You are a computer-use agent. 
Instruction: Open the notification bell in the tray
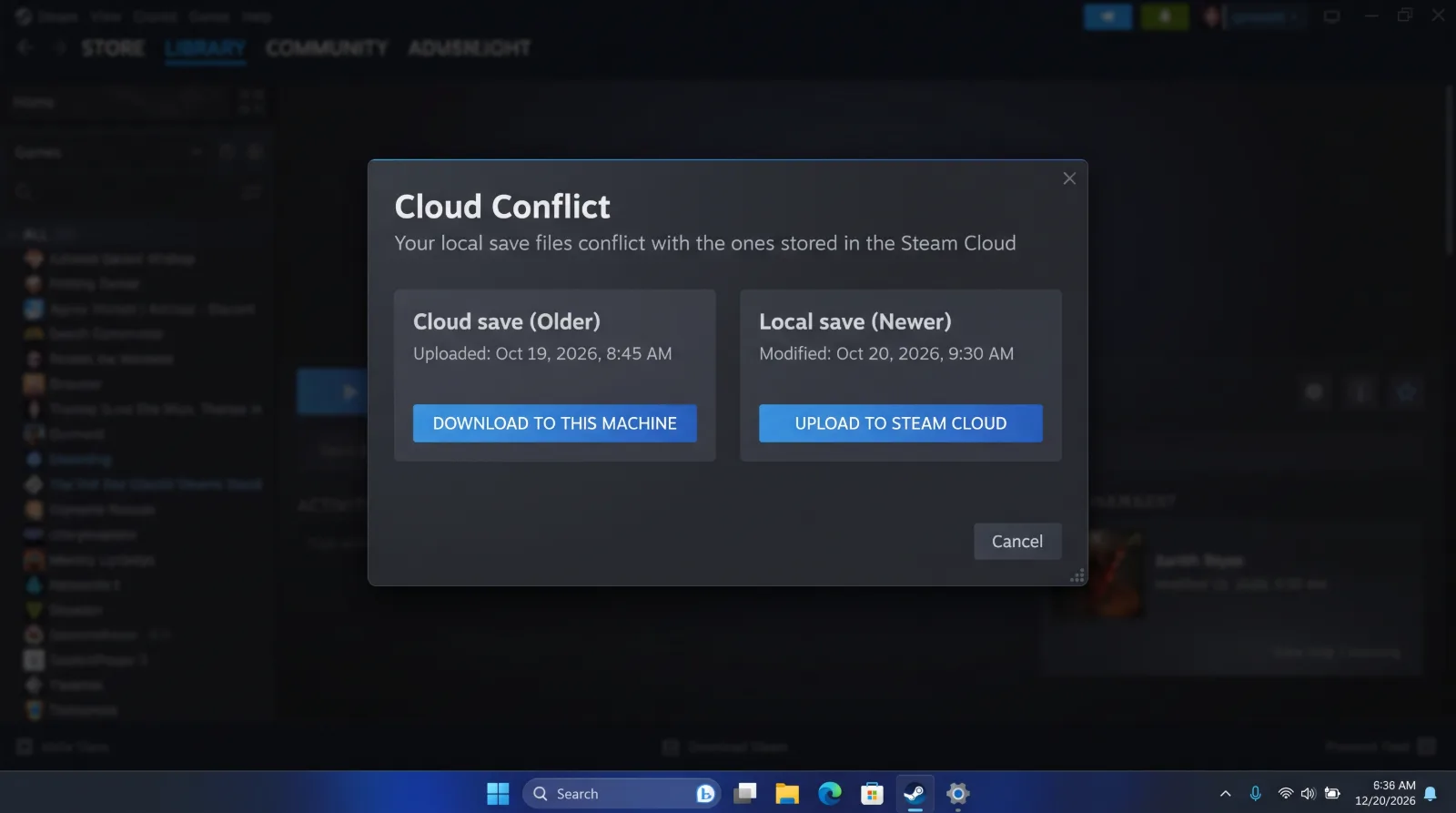[1431, 794]
